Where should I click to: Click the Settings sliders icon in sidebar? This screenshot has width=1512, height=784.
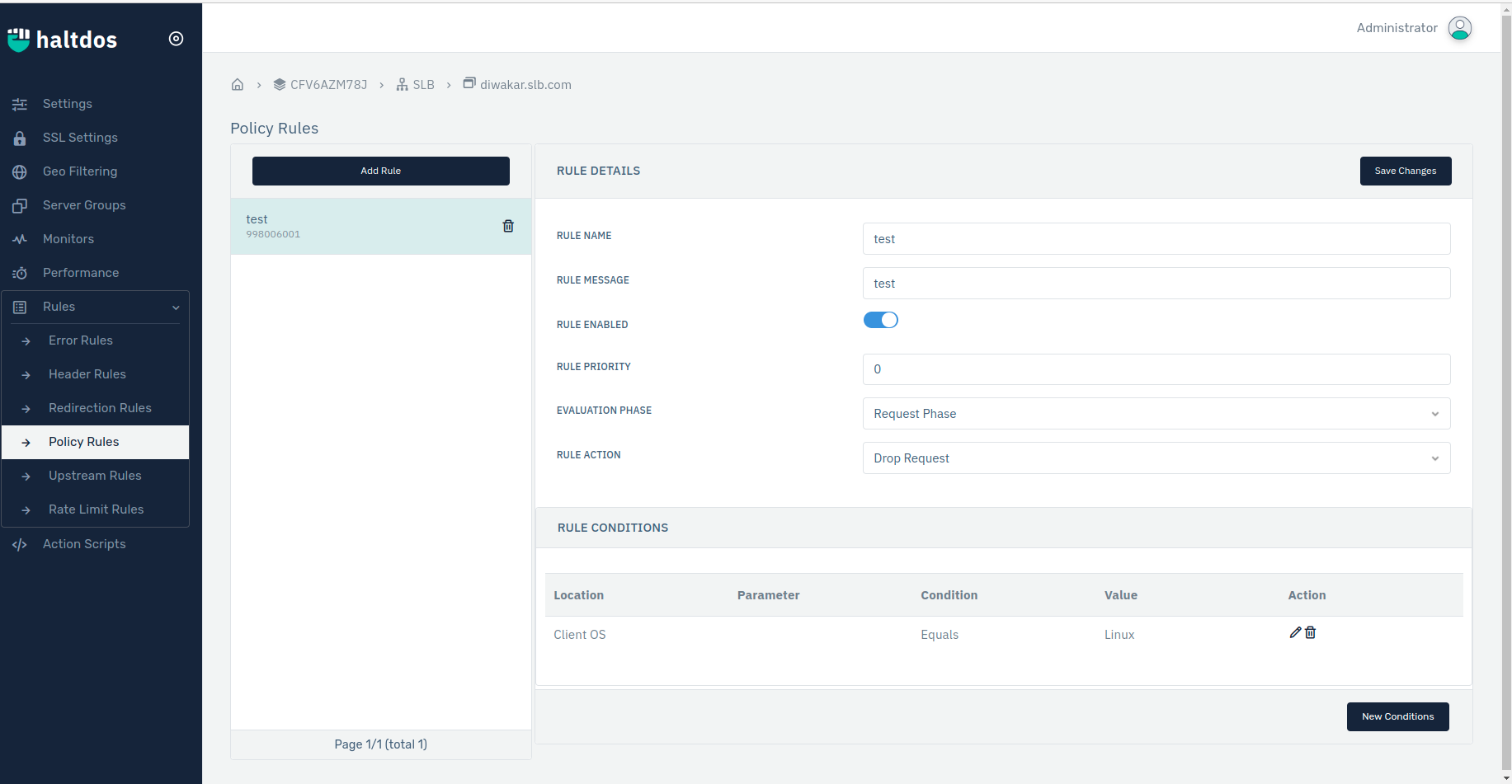[x=20, y=104]
